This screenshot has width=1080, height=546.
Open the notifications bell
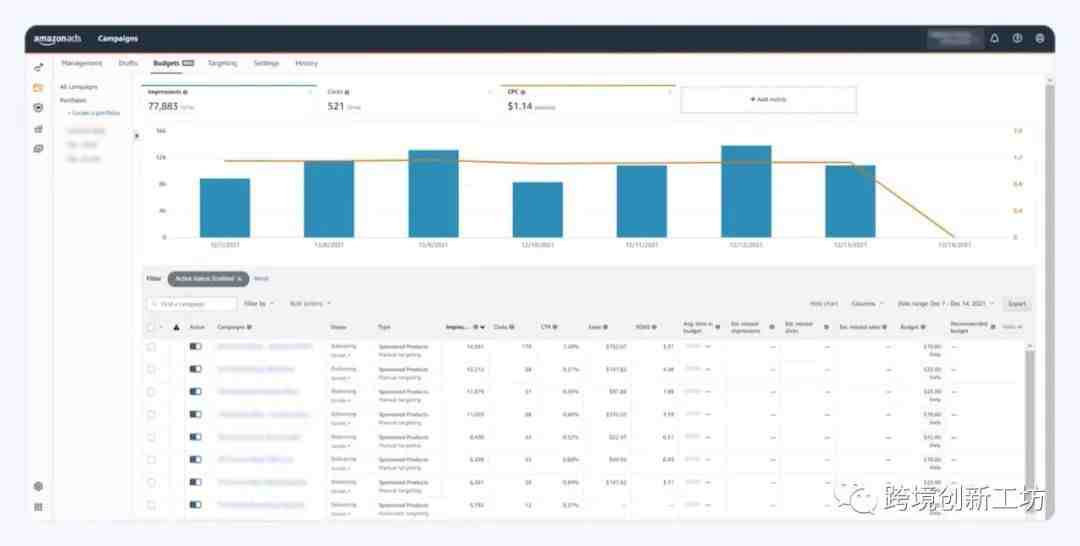tap(995, 39)
